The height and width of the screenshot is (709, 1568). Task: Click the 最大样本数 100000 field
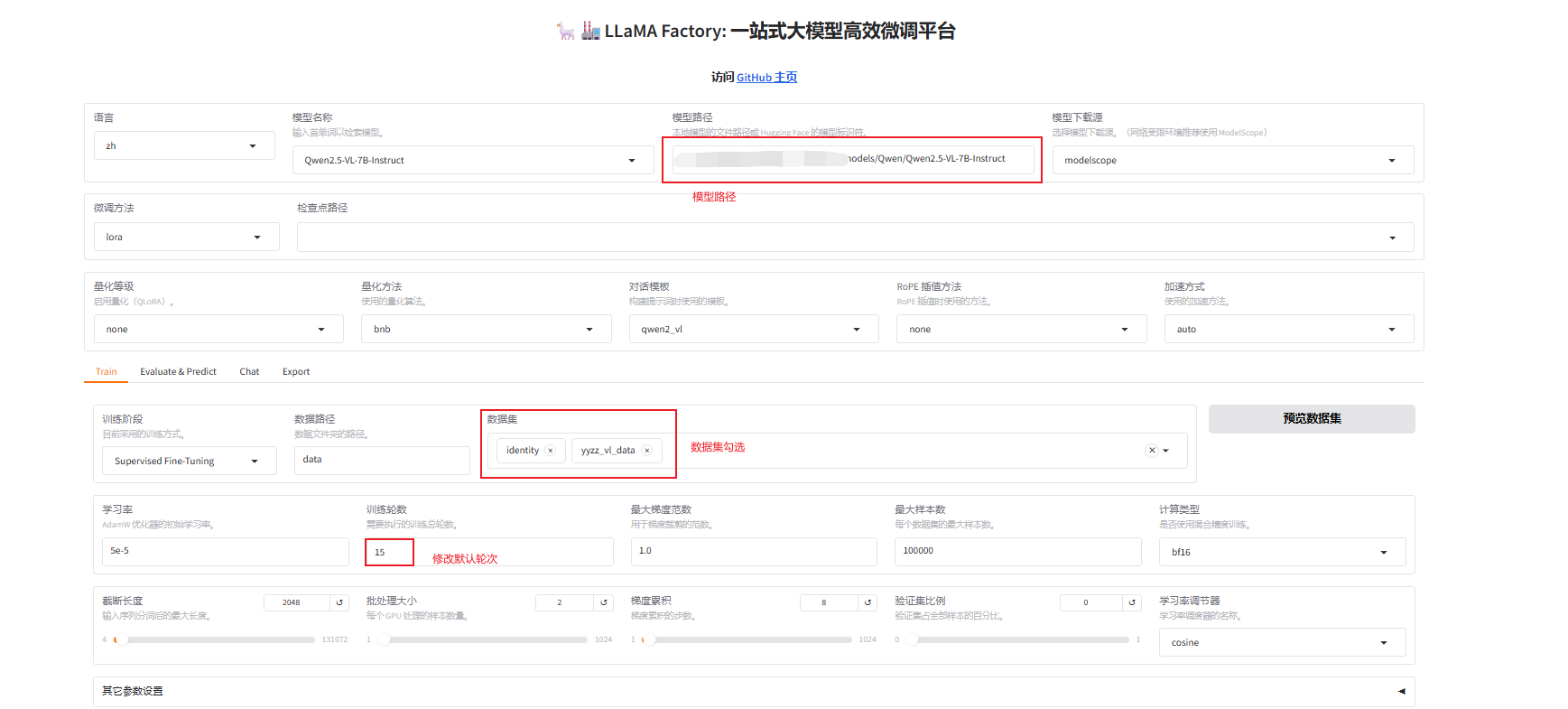[1018, 551]
